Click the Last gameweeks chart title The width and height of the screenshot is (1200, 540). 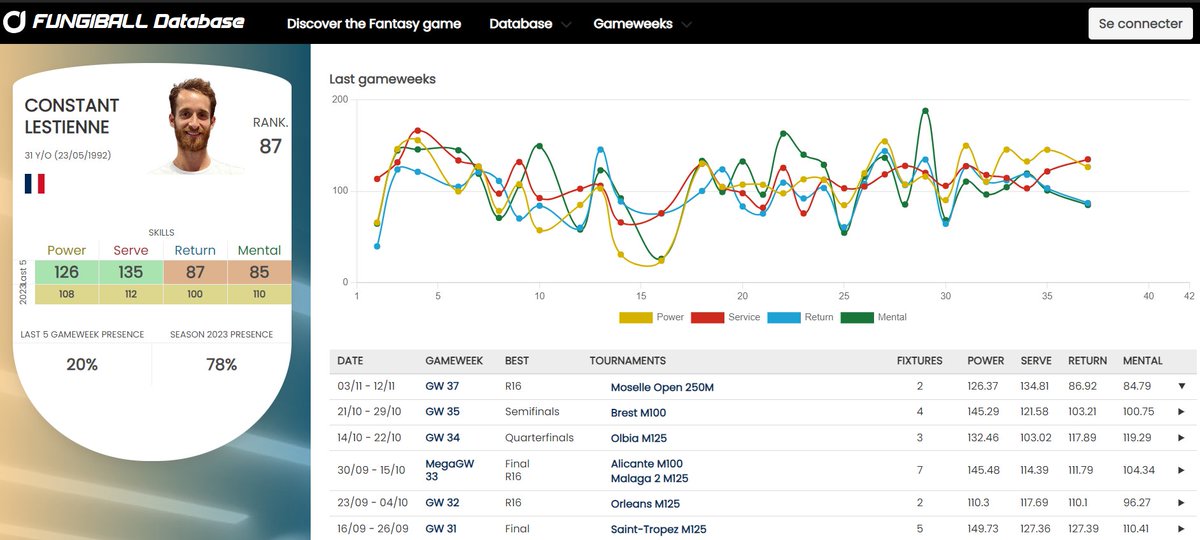383,79
